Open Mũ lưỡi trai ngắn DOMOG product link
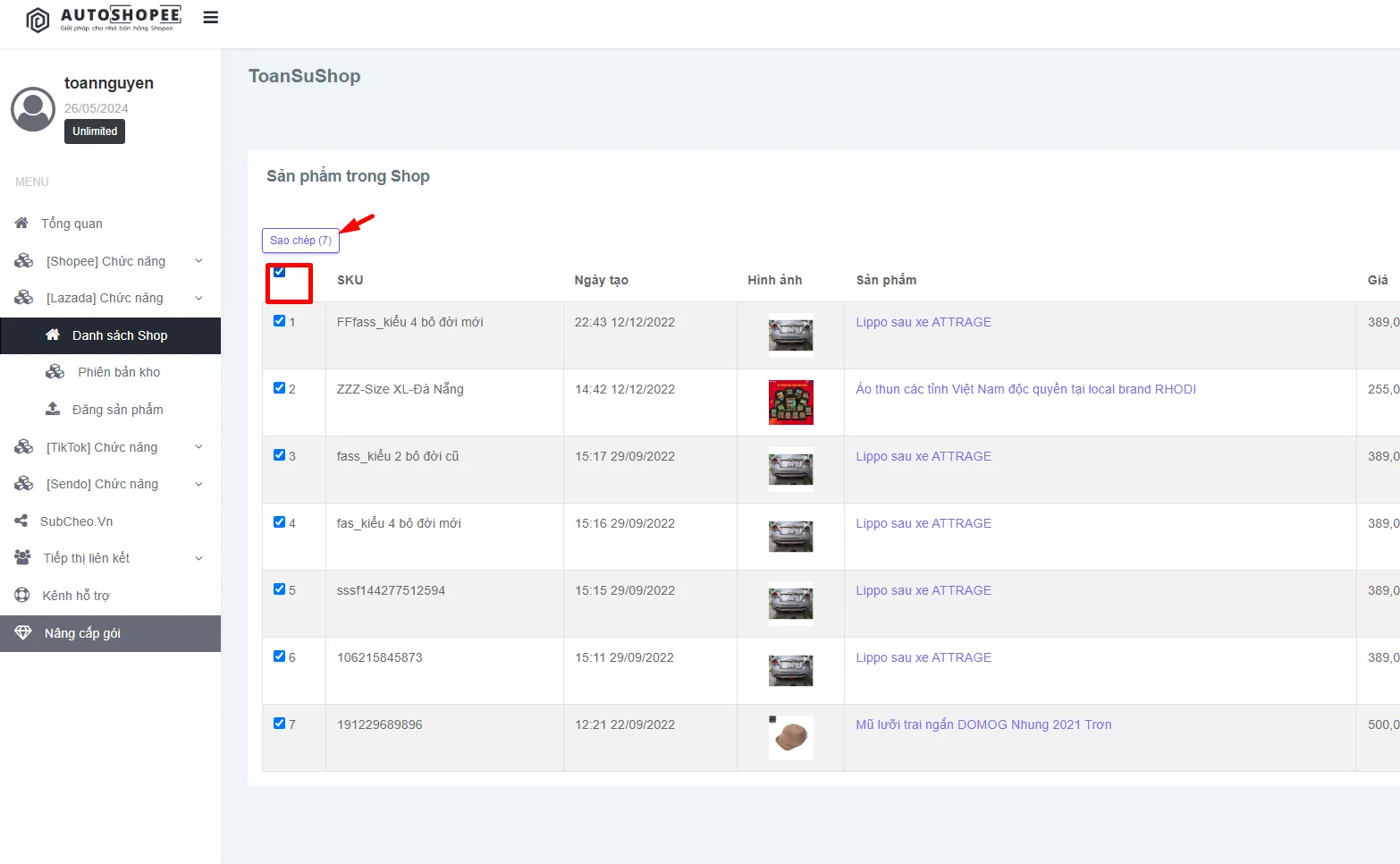Image resolution: width=1400 pixels, height=864 pixels. (x=983, y=724)
